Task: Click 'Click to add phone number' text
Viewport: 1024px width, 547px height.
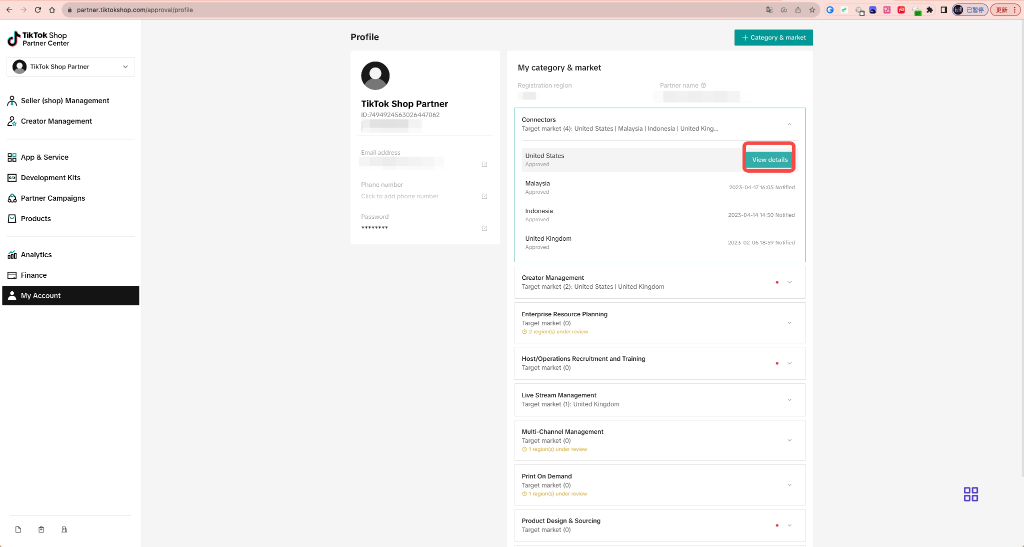Action: pos(400,196)
